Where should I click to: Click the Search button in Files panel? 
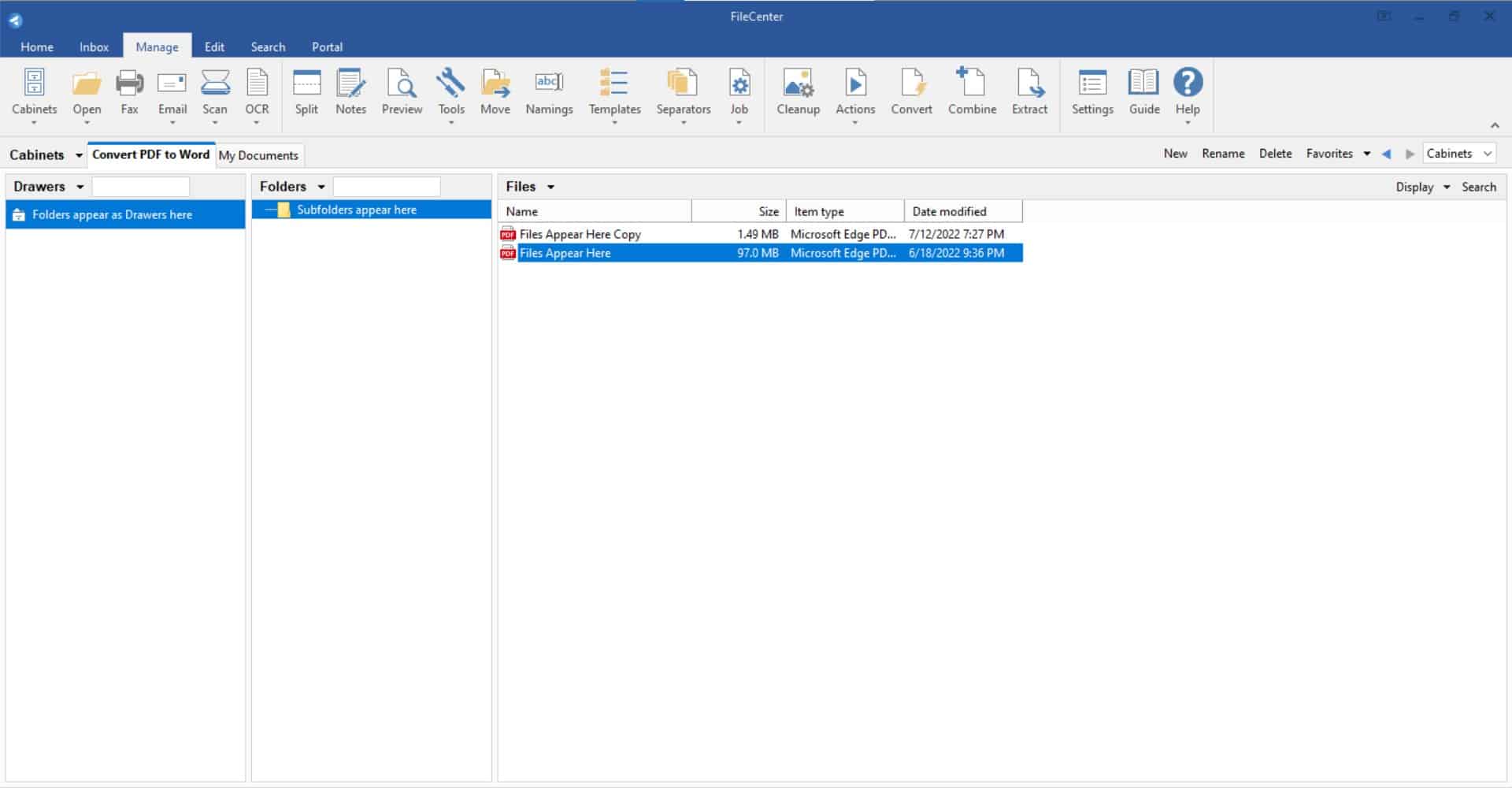click(1478, 187)
